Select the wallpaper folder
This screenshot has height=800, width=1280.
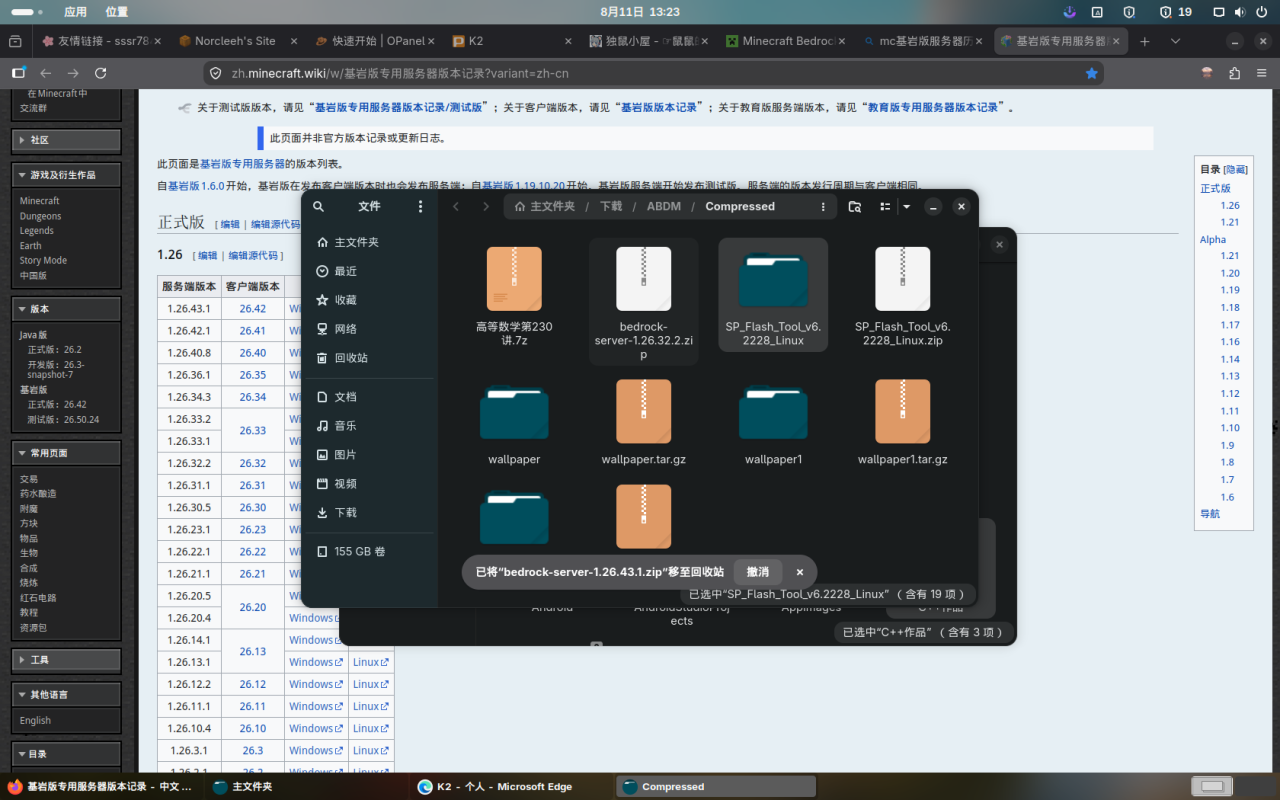point(514,421)
